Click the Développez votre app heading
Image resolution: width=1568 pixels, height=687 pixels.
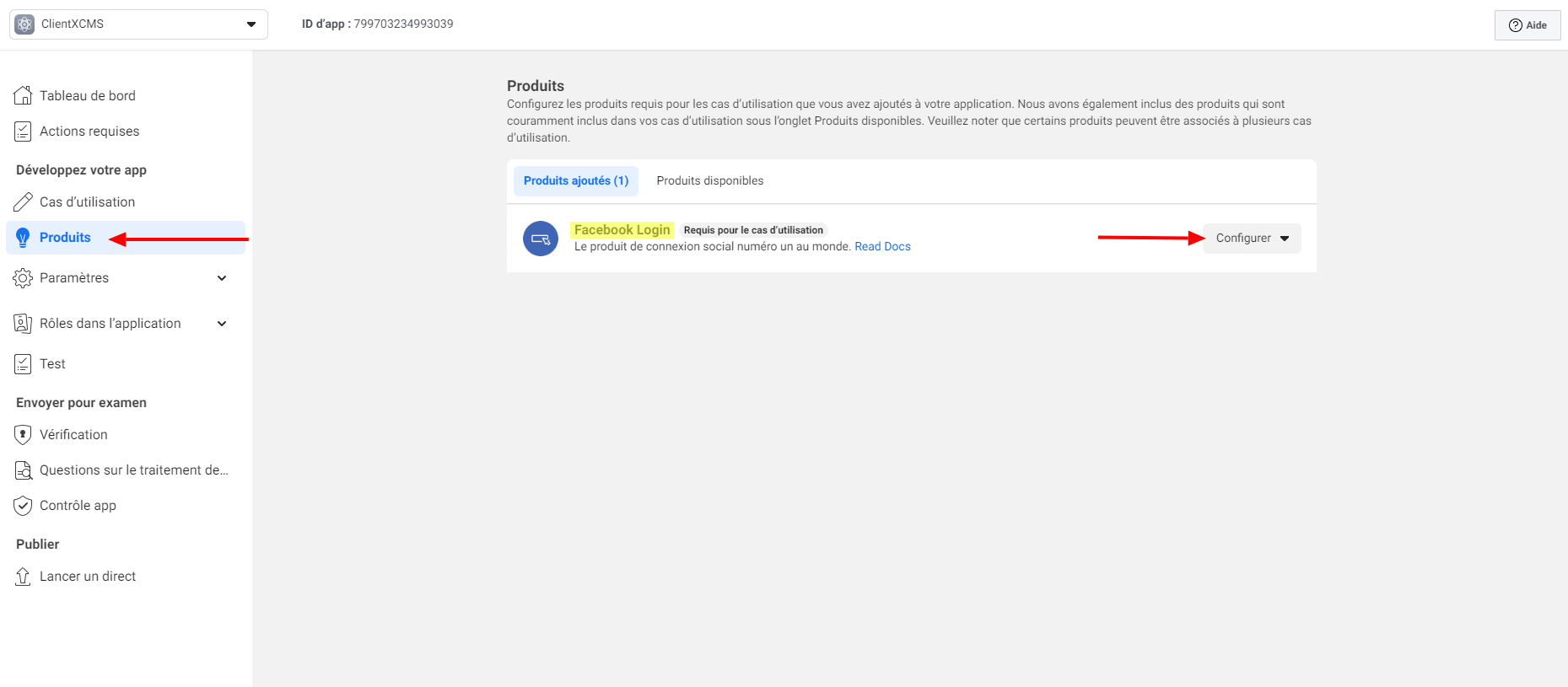pyautogui.click(x=81, y=169)
